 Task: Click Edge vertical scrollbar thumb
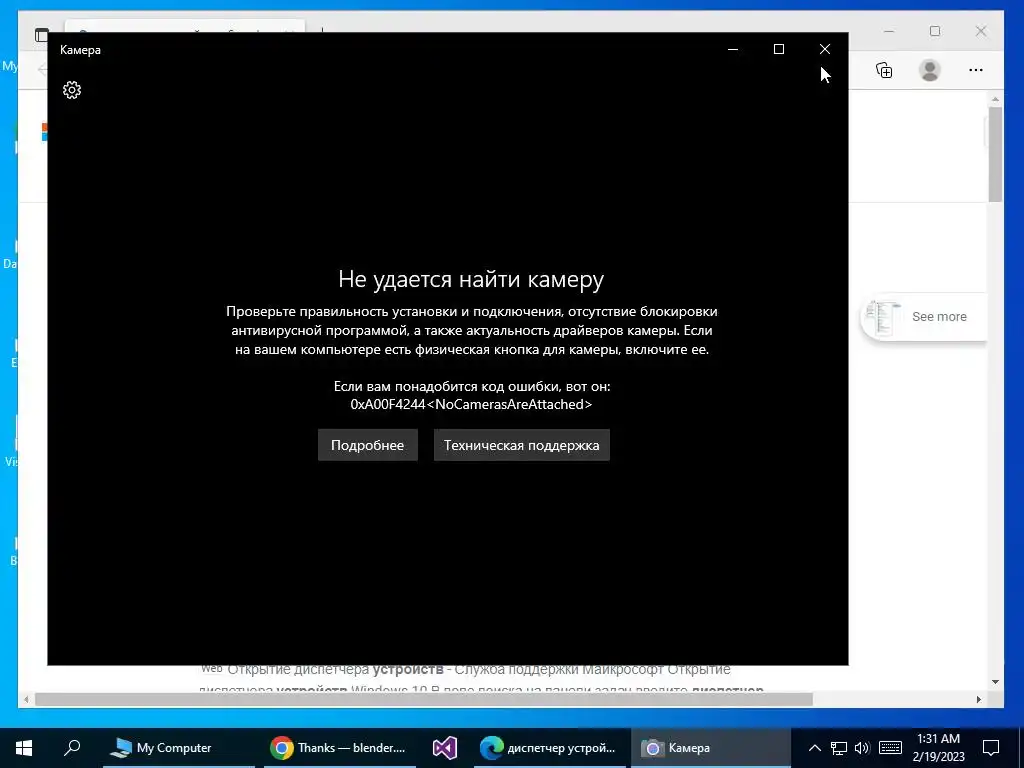click(995, 154)
